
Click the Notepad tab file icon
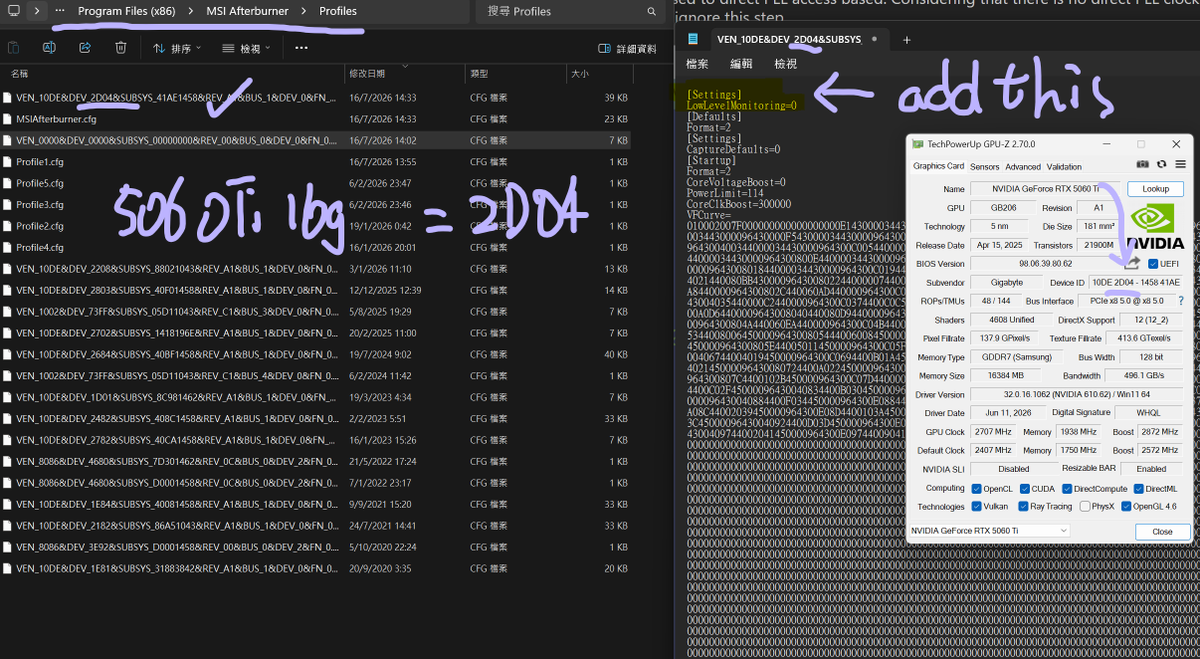pos(692,39)
